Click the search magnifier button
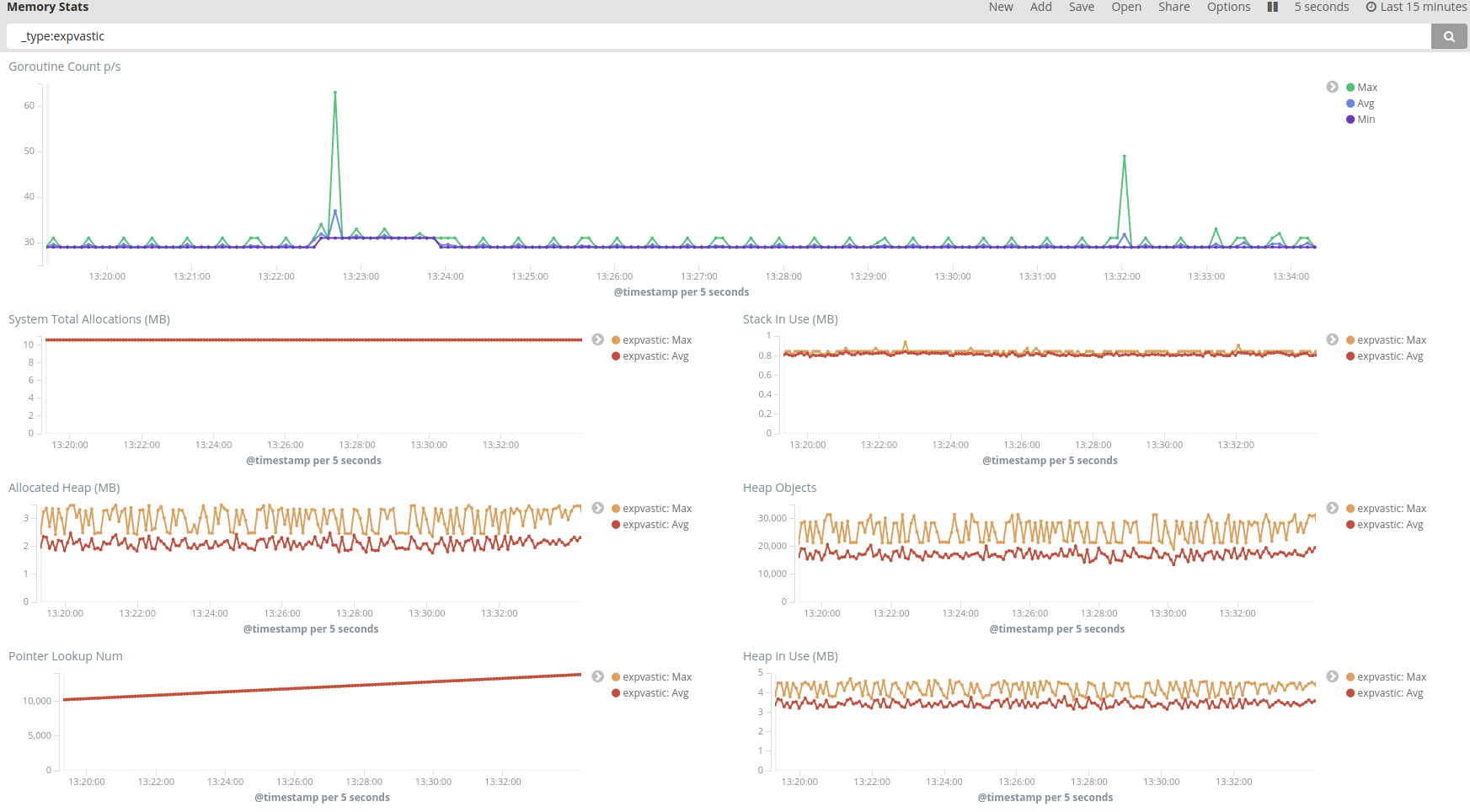The image size is (1470, 812). pyautogui.click(x=1449, y=36)
